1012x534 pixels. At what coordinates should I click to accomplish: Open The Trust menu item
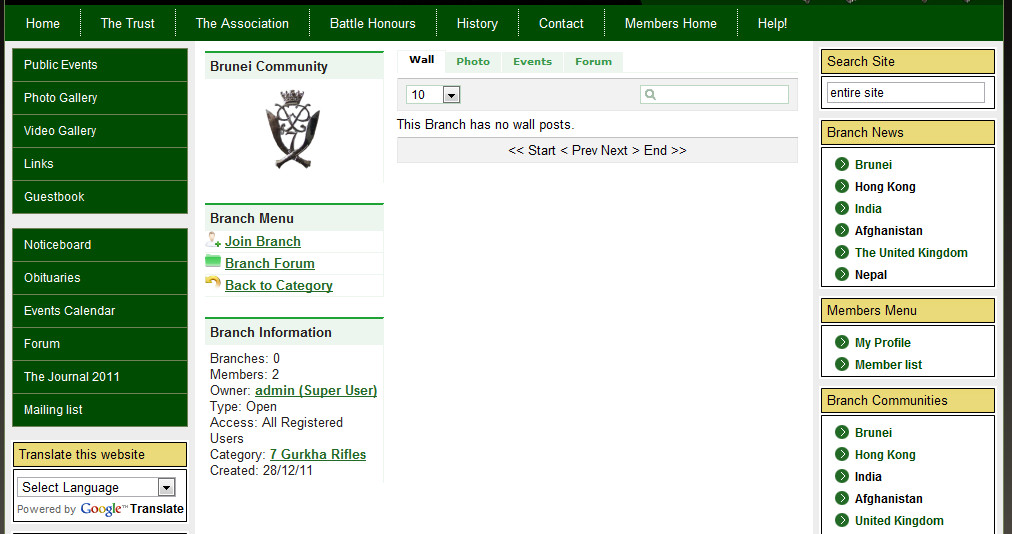point(128,23)
